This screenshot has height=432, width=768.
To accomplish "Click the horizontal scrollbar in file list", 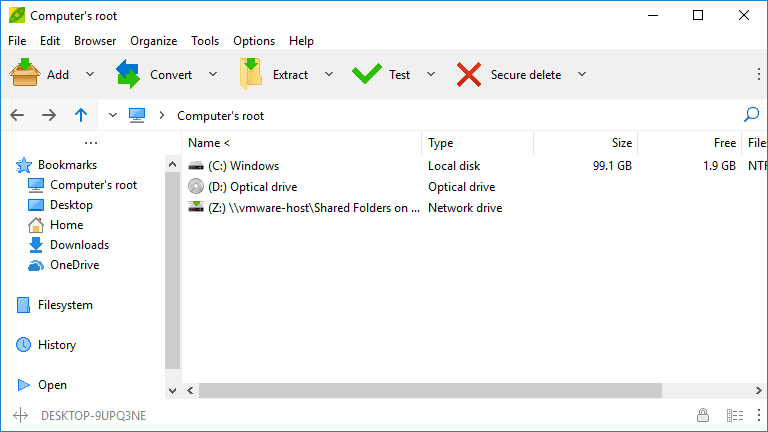I will 420,389.
